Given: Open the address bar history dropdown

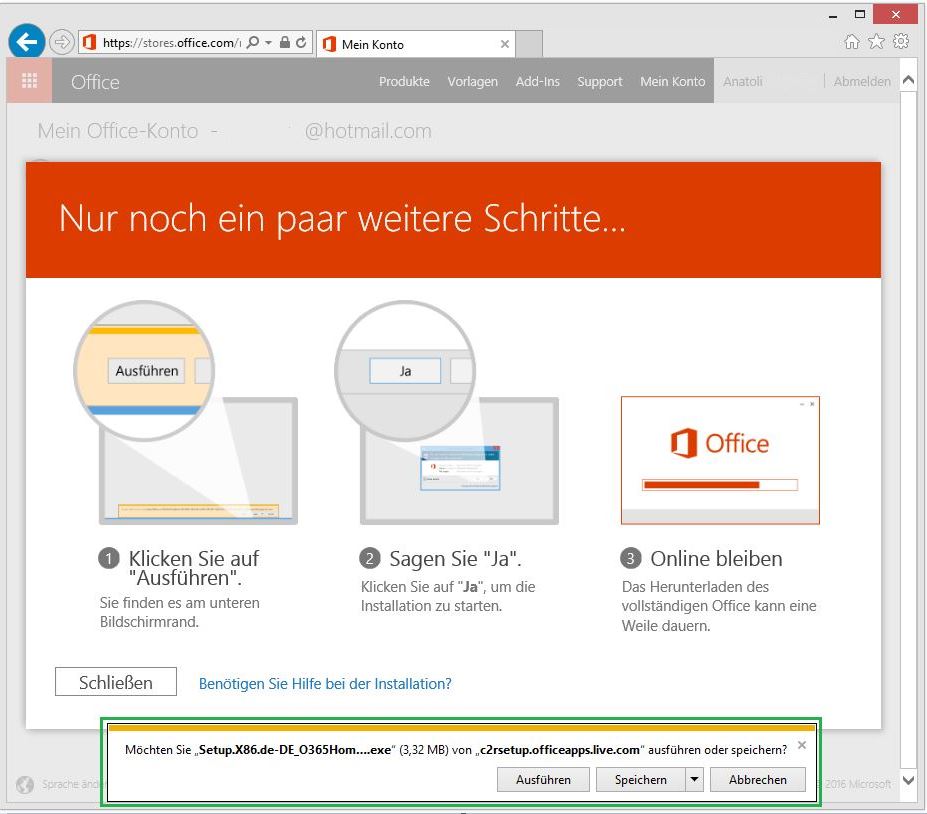Looking at the screenshot, I should point(268,41).
